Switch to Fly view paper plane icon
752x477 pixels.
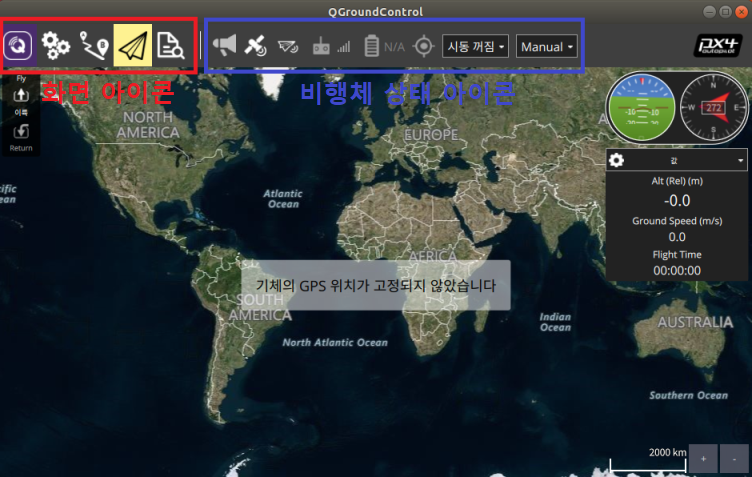pos(133,46)
